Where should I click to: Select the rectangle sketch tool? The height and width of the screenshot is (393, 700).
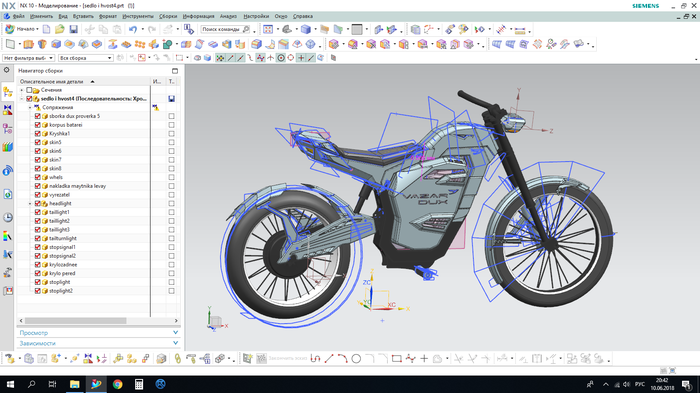tap(396, 359)
